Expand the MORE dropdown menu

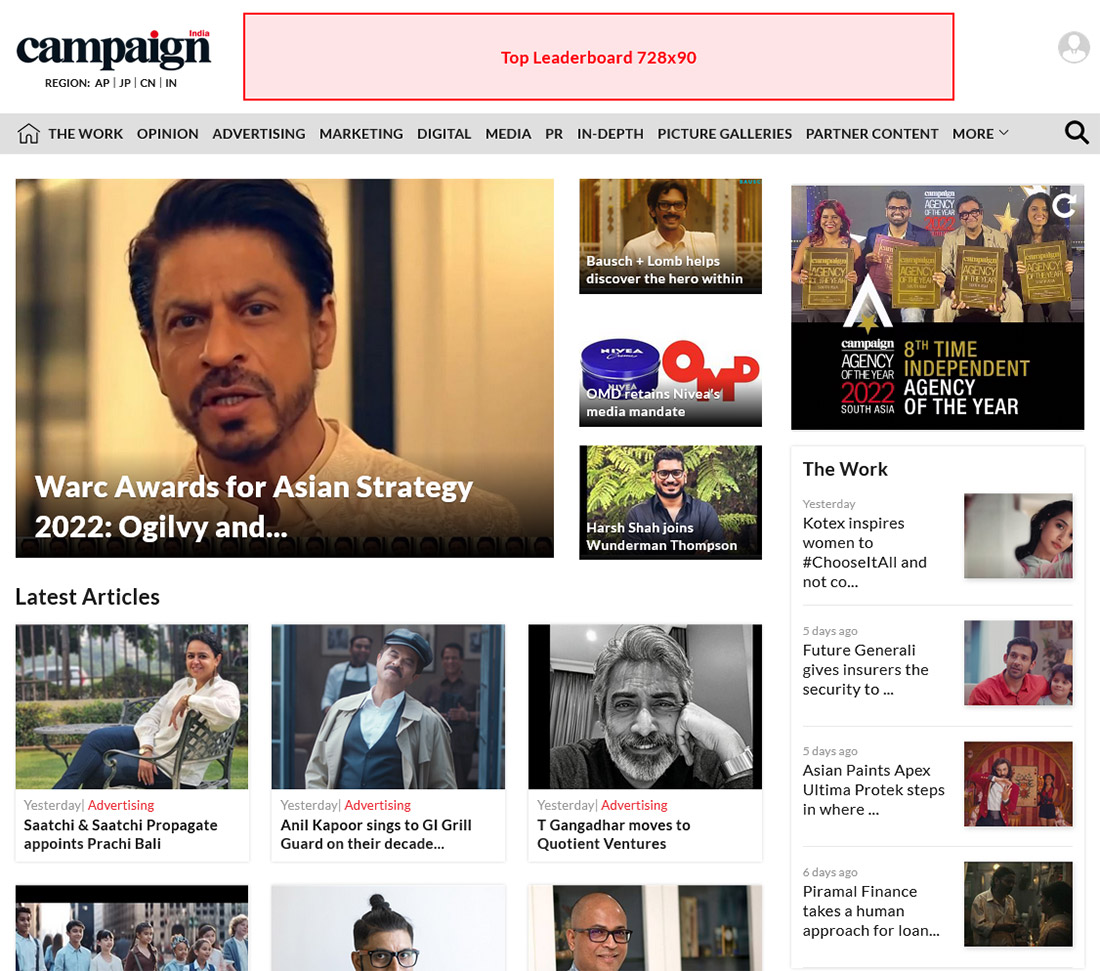point(980,133)
